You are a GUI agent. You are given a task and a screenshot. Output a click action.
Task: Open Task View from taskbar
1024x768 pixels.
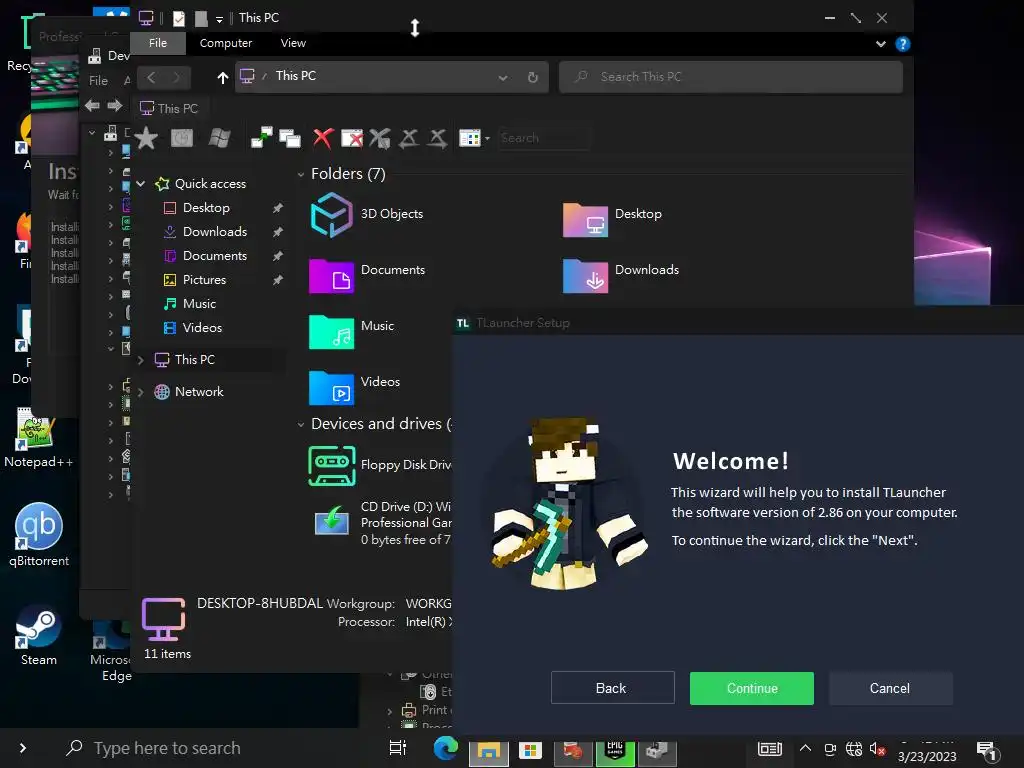pyautogui.click(x=398, y=748)
